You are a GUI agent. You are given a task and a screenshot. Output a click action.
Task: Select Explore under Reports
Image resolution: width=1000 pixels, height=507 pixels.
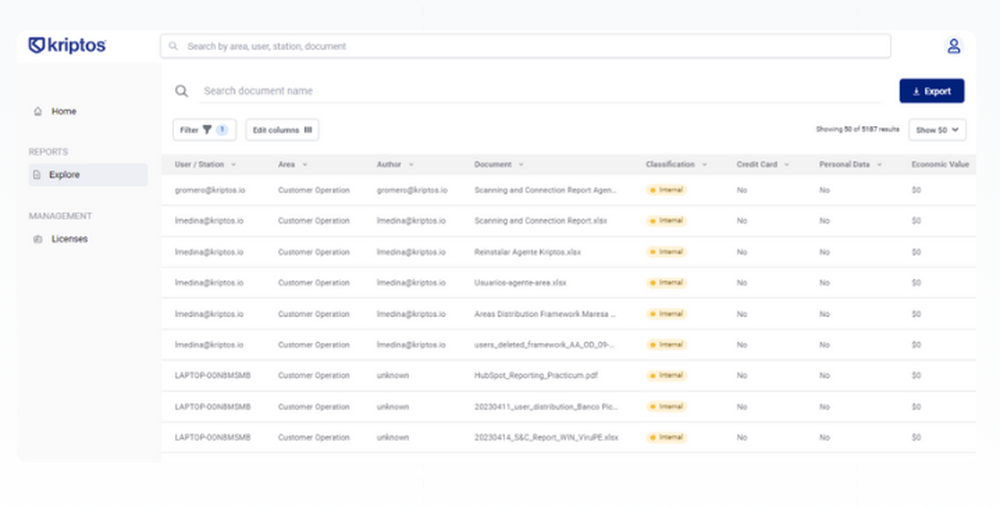tap(88, 175)
